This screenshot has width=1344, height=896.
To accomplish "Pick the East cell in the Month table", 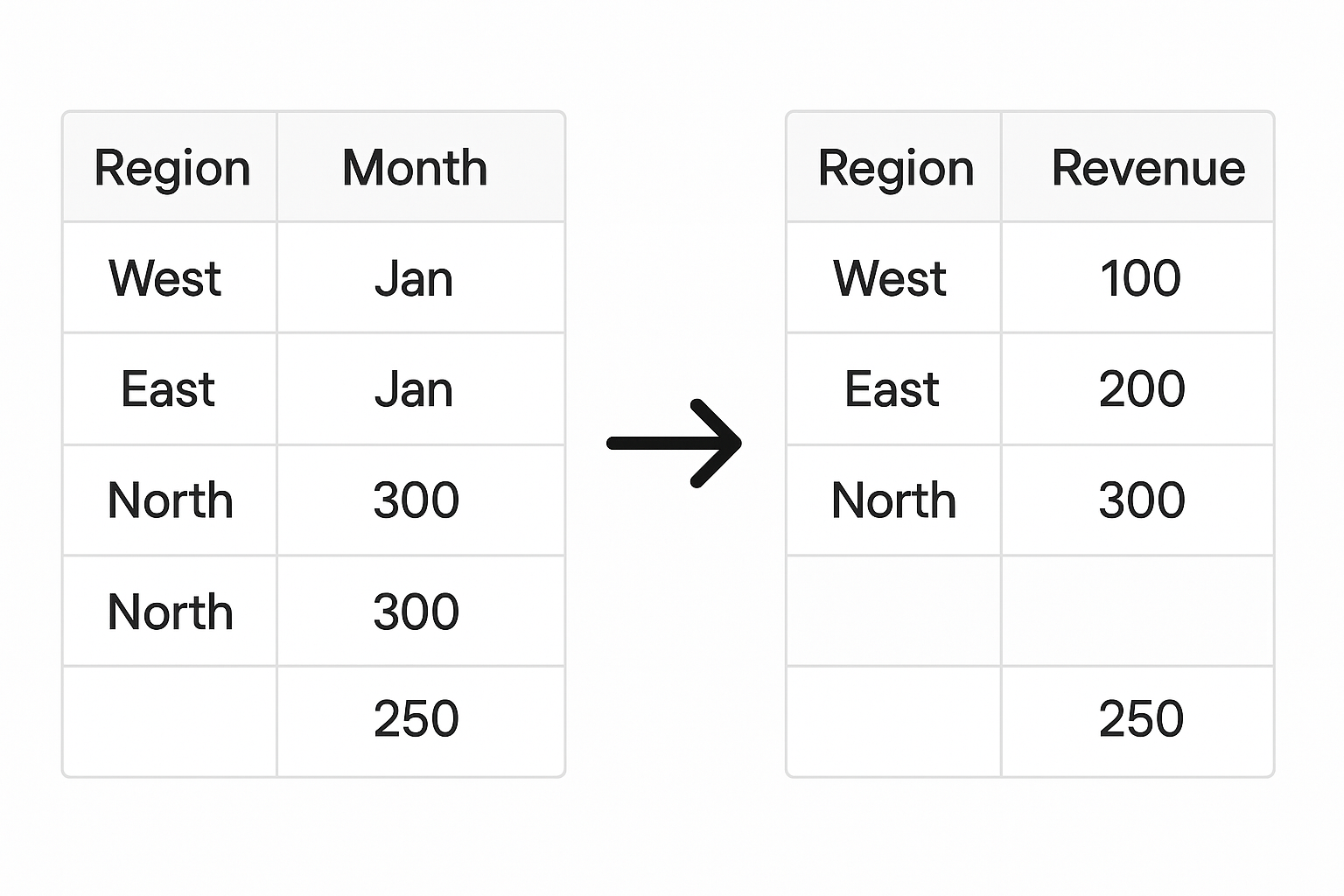I will tap(168, 389).
